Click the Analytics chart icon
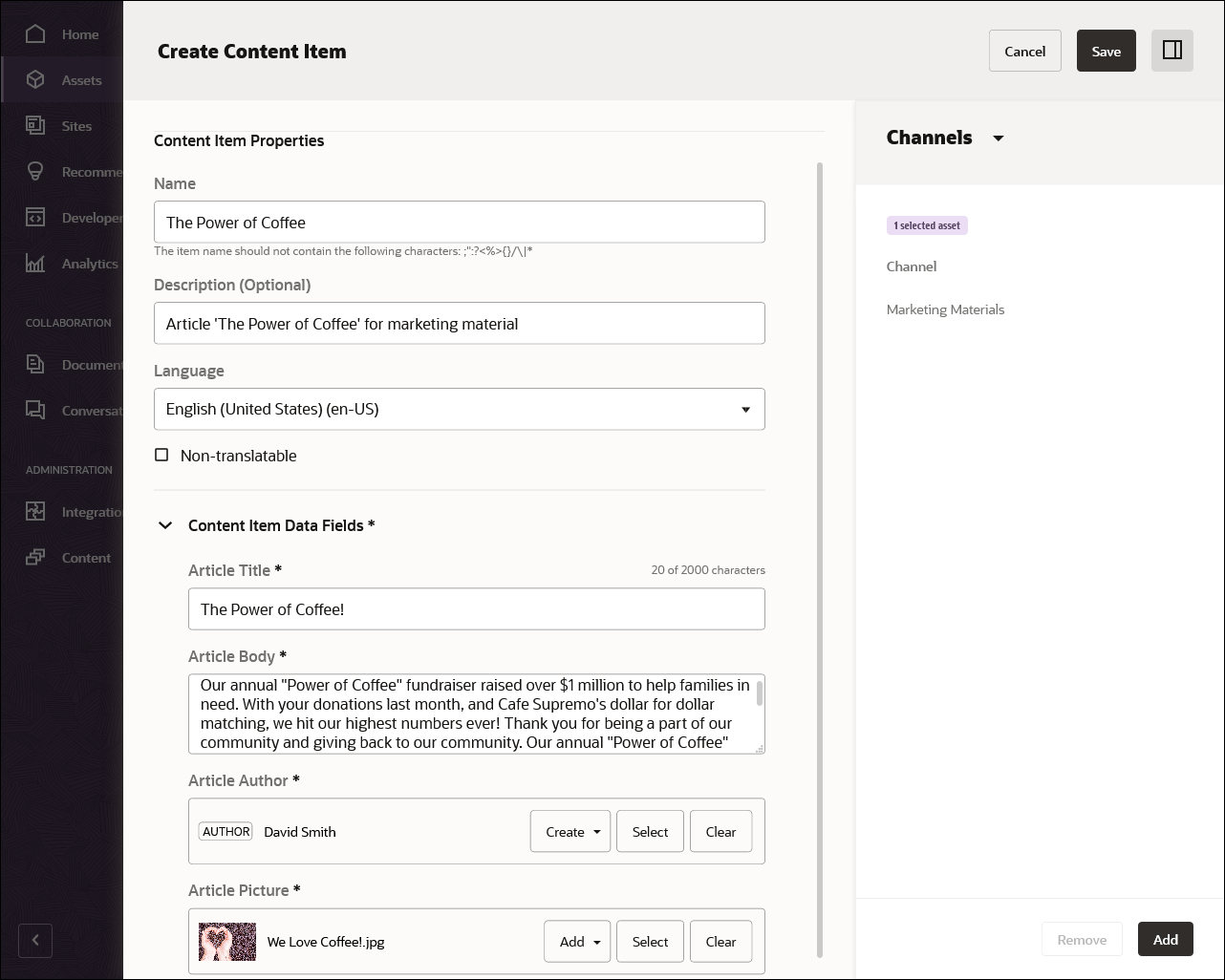Viewport: 1225px width, 980px height. point(35,264)
